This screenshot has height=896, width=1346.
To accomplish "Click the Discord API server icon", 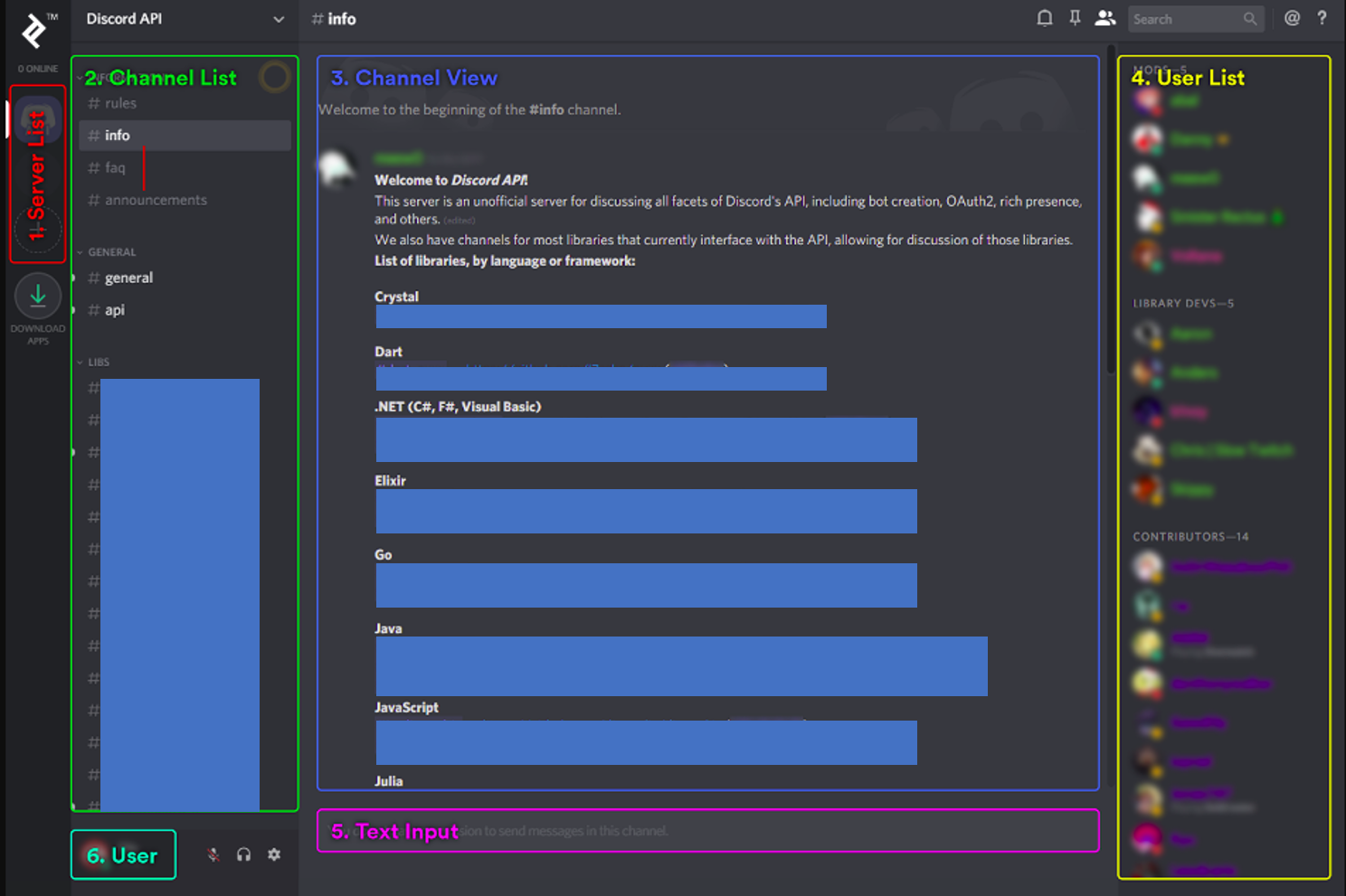I will (x=37, y=118).
